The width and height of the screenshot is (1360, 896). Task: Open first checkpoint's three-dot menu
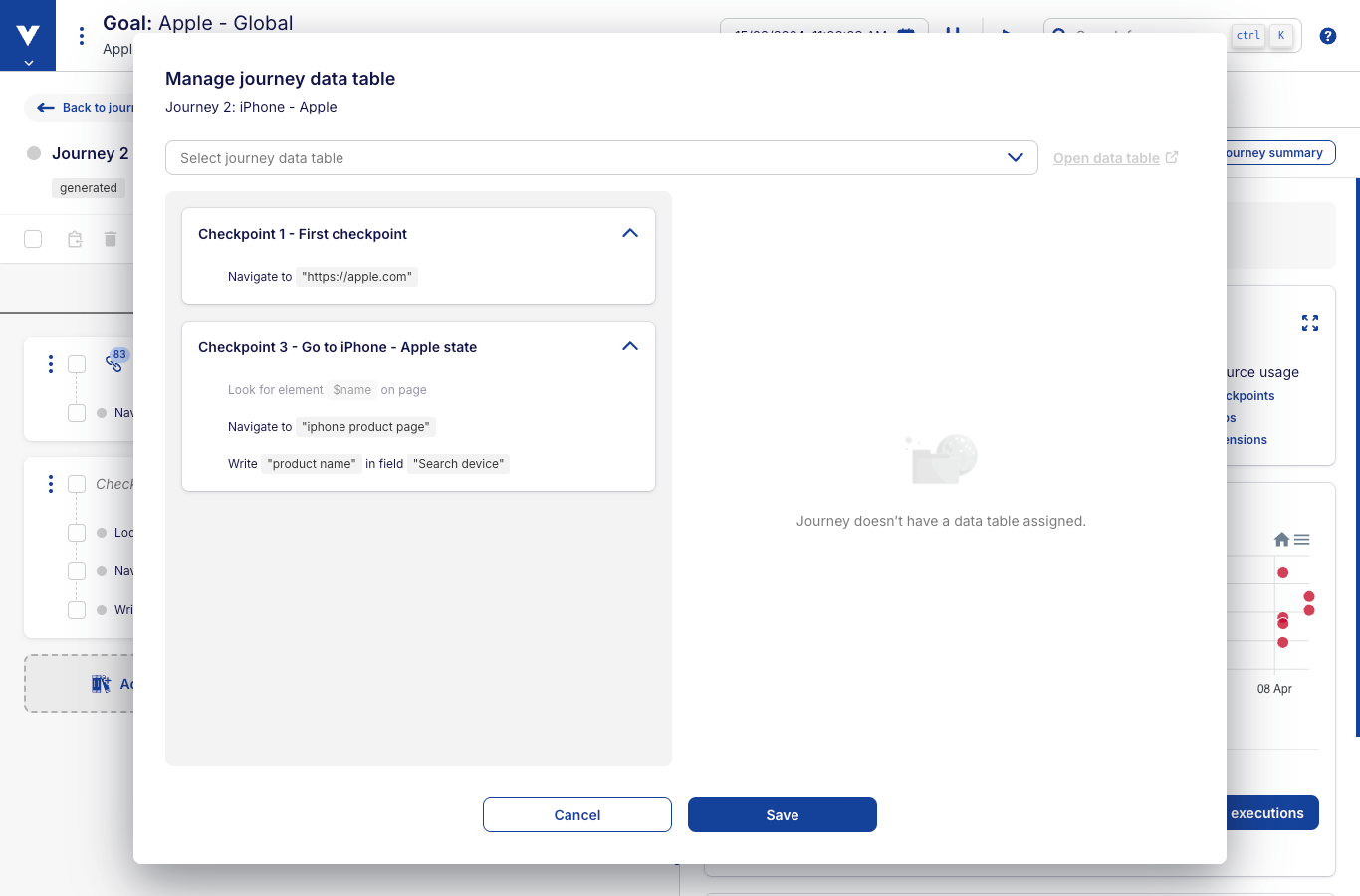coord(51,364)
